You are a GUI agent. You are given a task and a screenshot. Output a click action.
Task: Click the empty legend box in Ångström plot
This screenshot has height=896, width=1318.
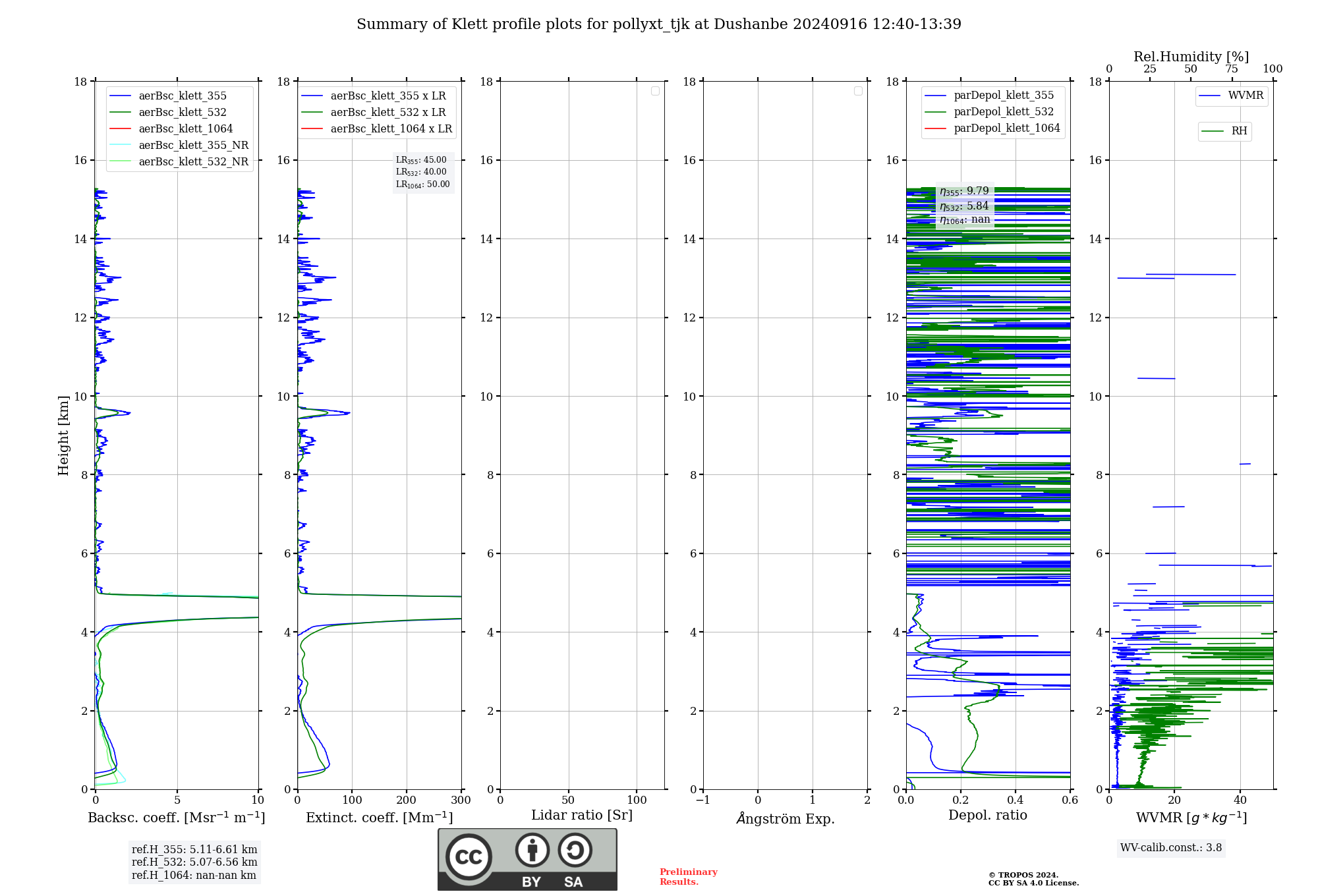858,91
